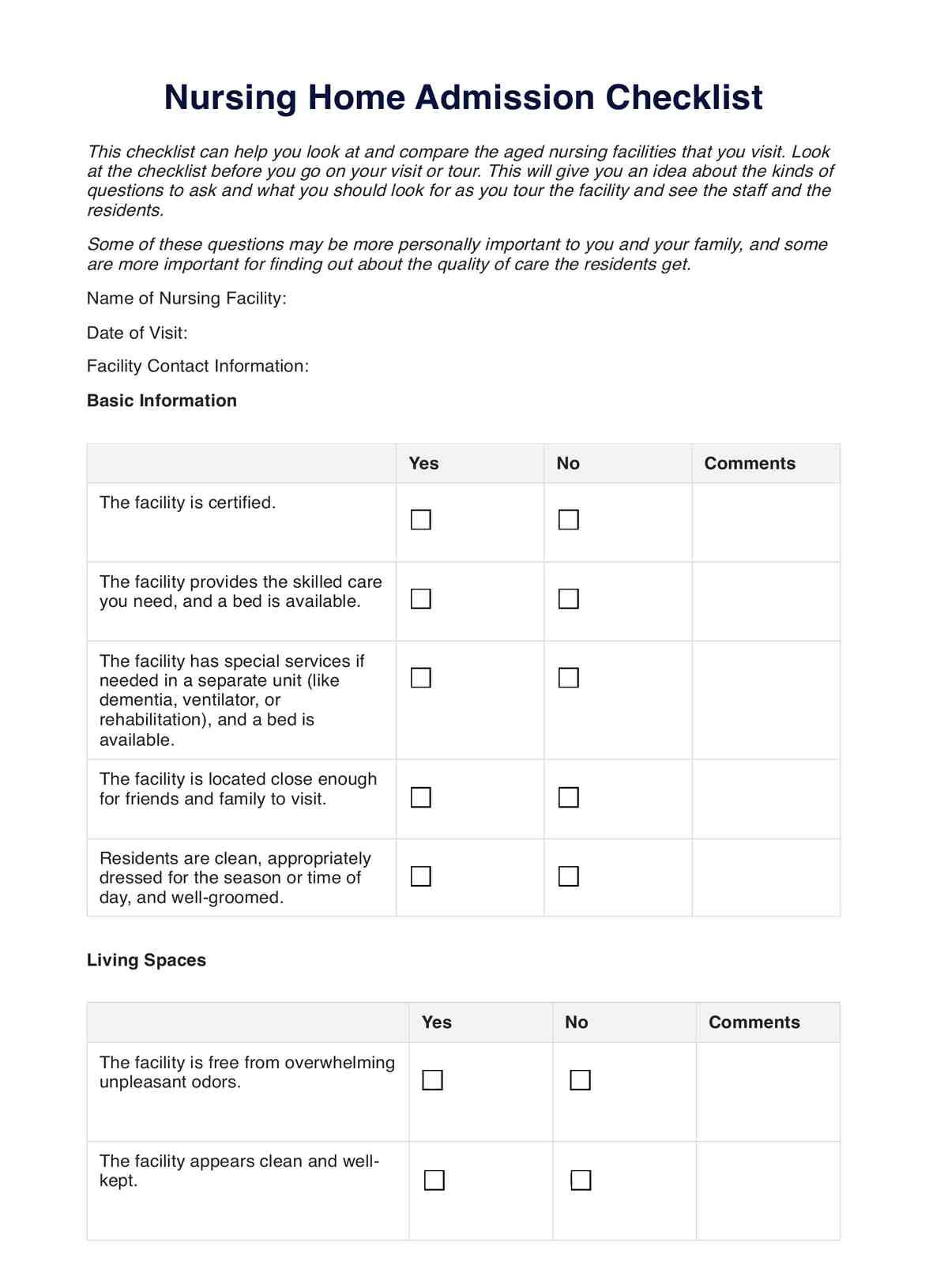Mark Yes for facility appears clean and well-kept
Image resolution: width=929 pixels, height=1288 pixels.
click(x=434, y=1181)
